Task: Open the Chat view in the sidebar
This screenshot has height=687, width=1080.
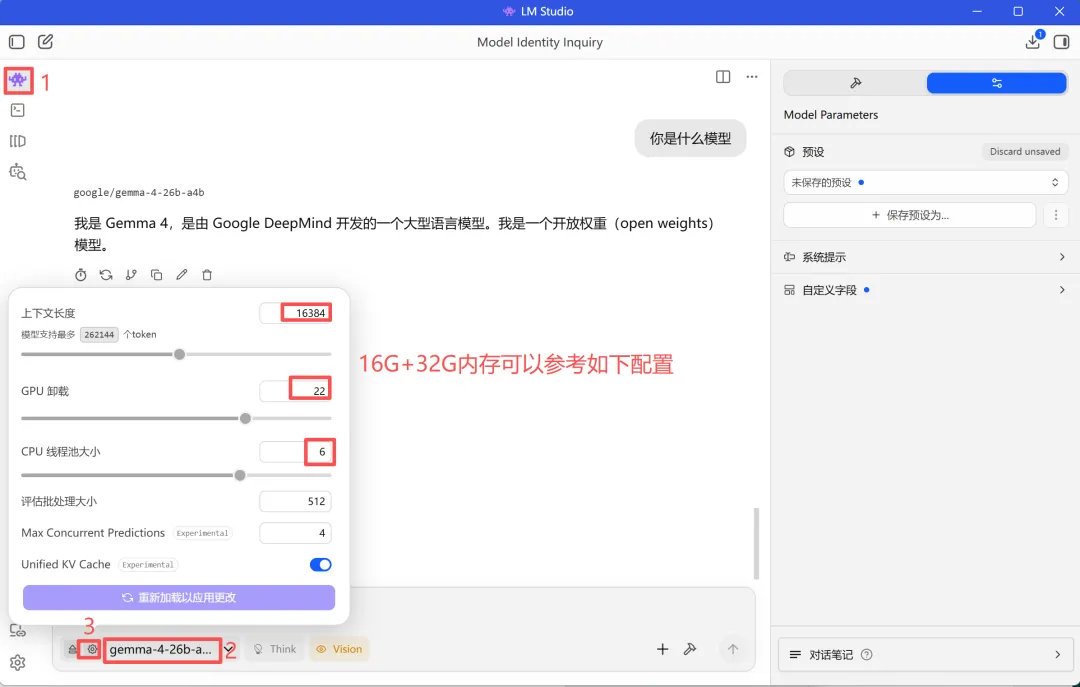Action: [x=18, y=80]
